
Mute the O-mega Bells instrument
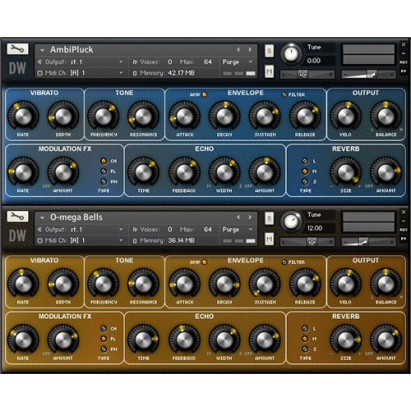269,239
